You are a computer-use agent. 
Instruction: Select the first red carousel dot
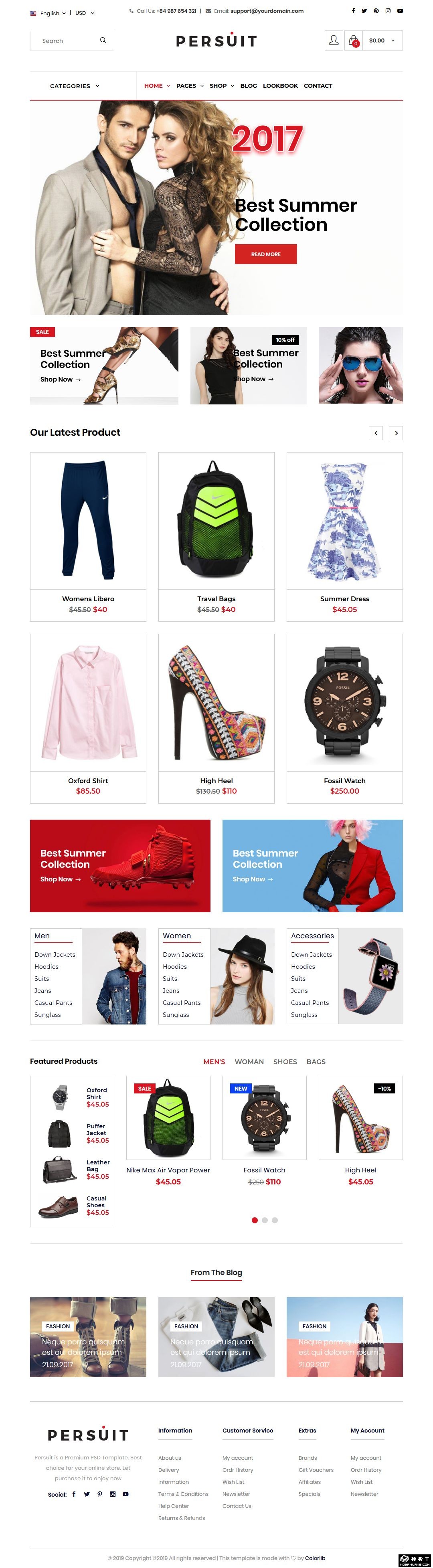coord(255,1220)
